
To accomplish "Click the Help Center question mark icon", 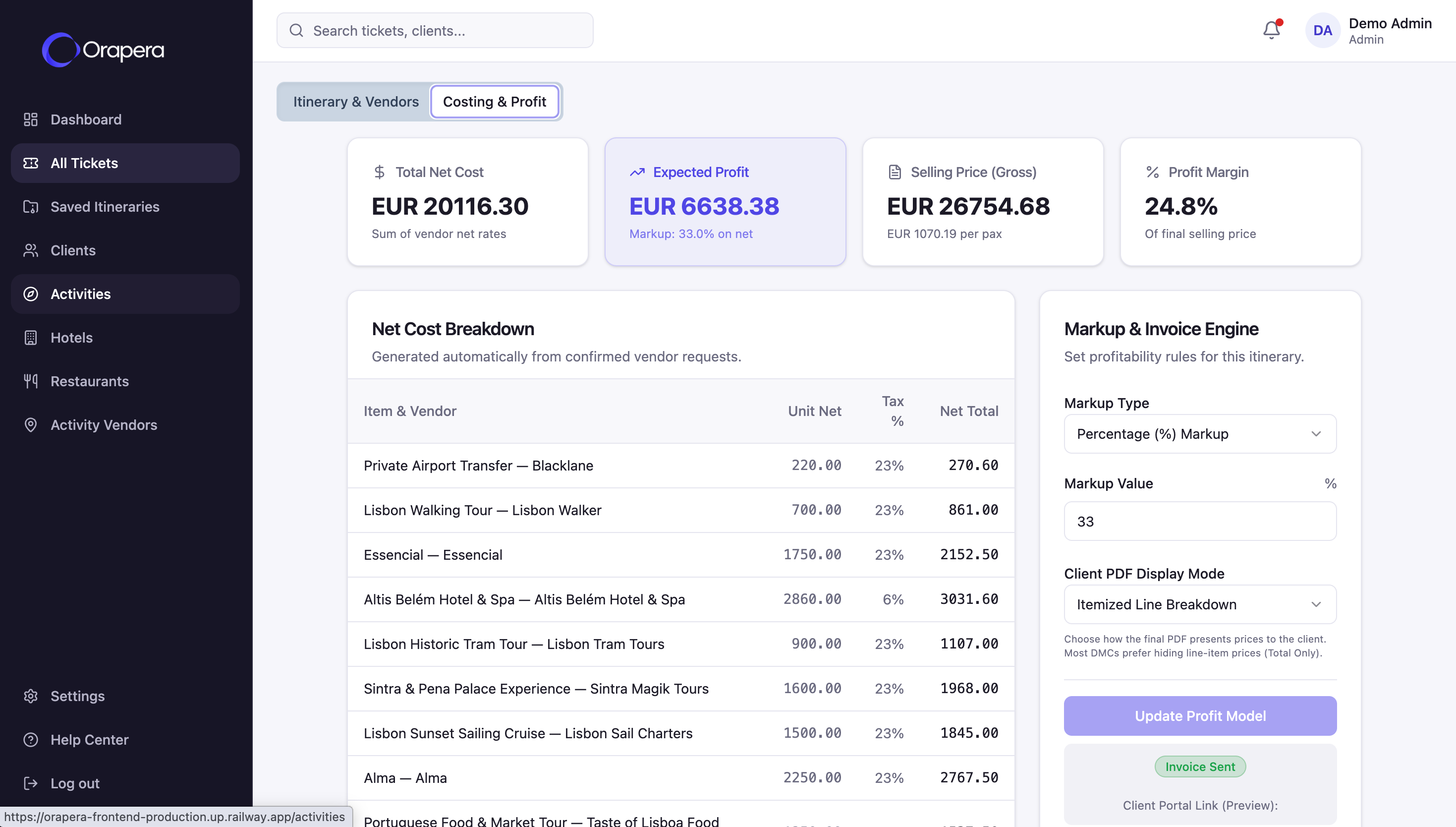I will tap(31, 740).
